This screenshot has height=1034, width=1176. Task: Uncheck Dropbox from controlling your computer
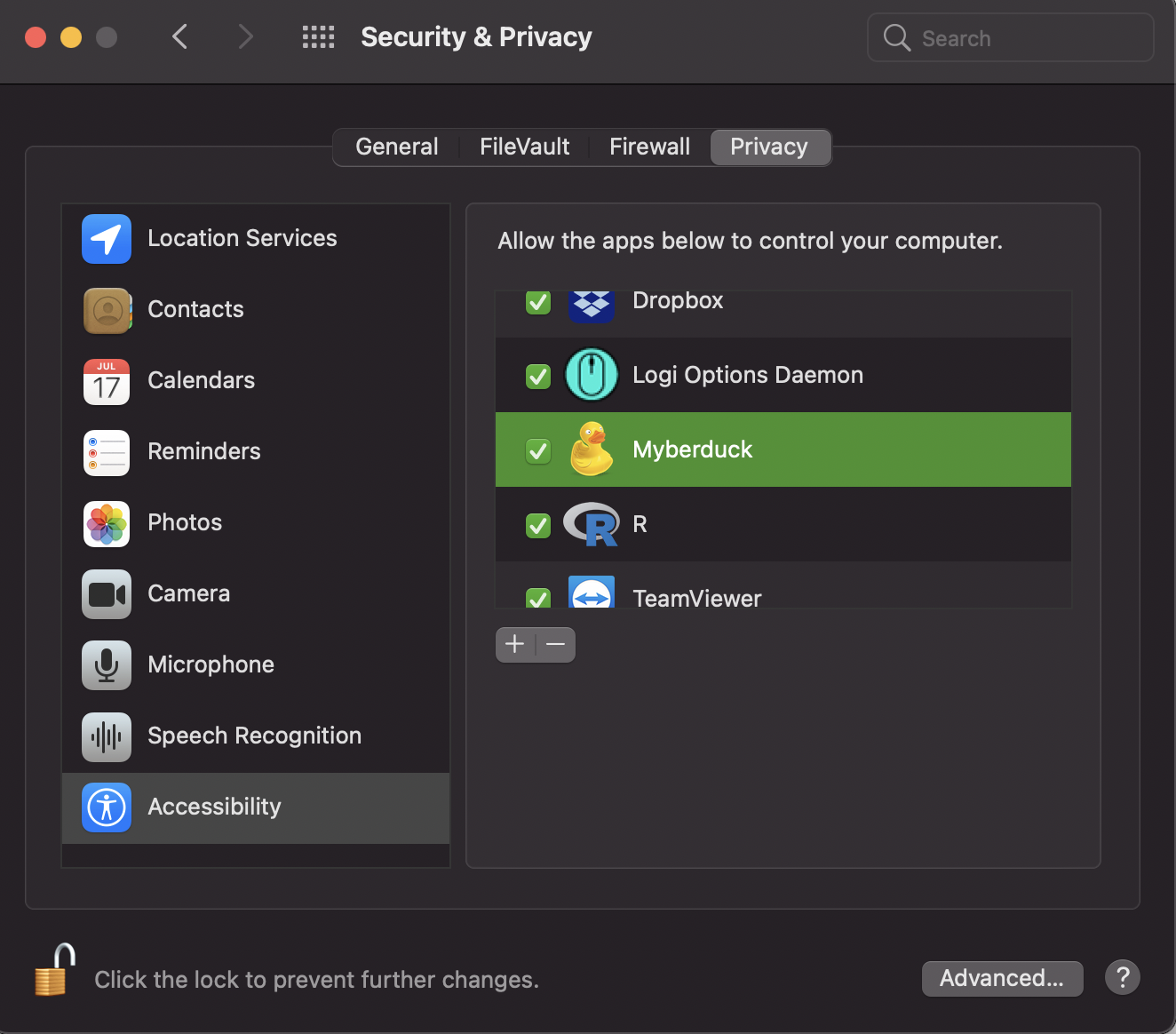click(537, 302)
